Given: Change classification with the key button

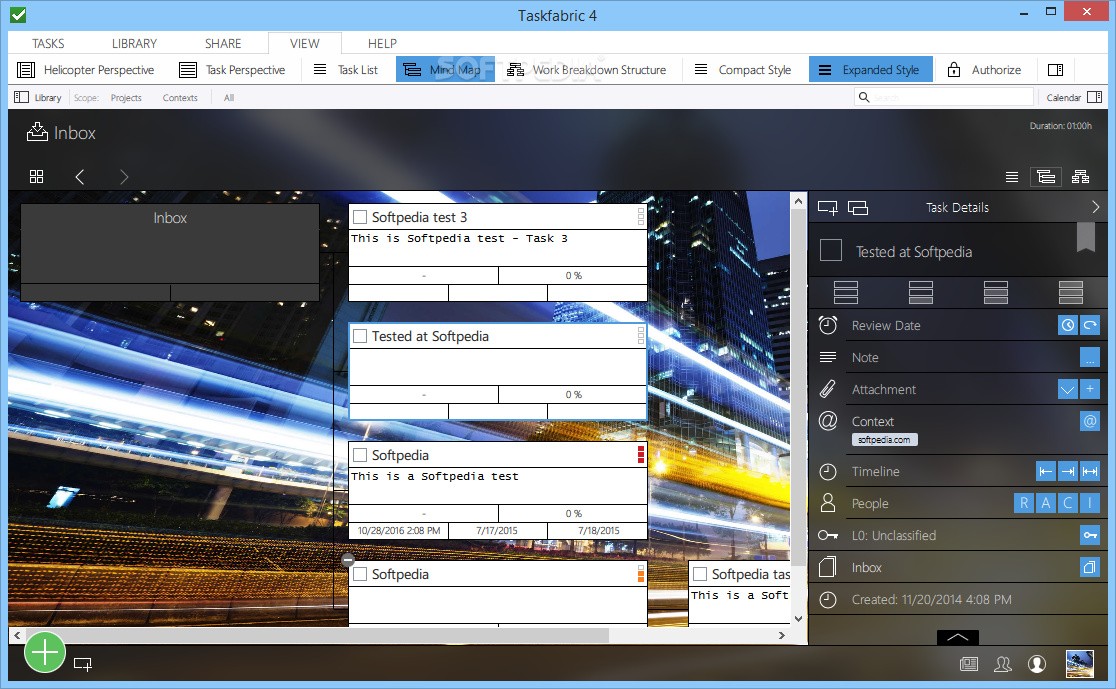Looking at the screenshot, I should click(x=1090, y=535).
